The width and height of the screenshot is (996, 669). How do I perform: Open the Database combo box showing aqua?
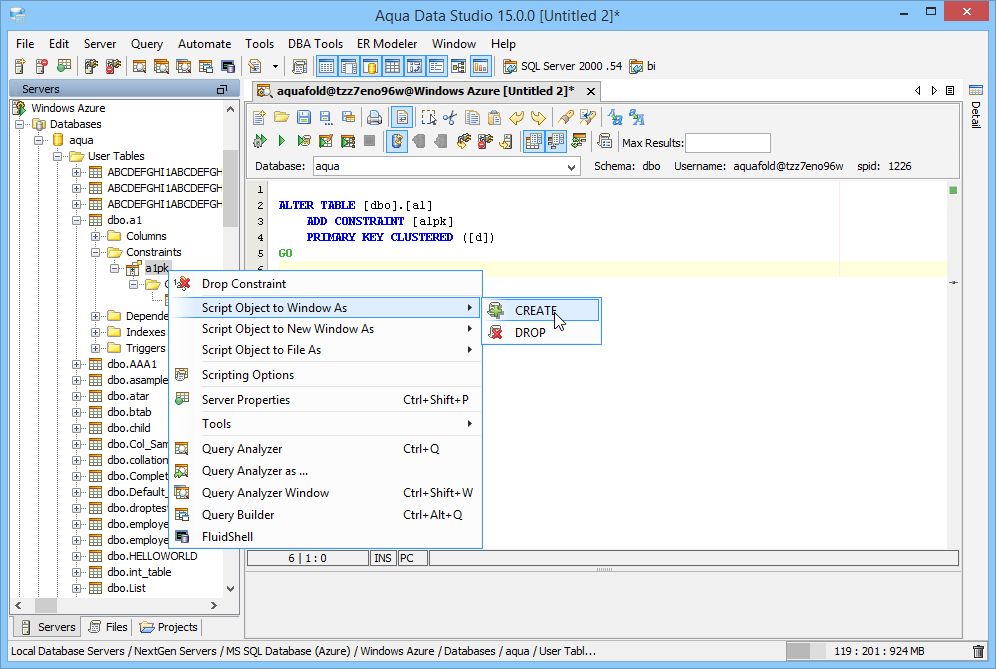coord(447,166)
